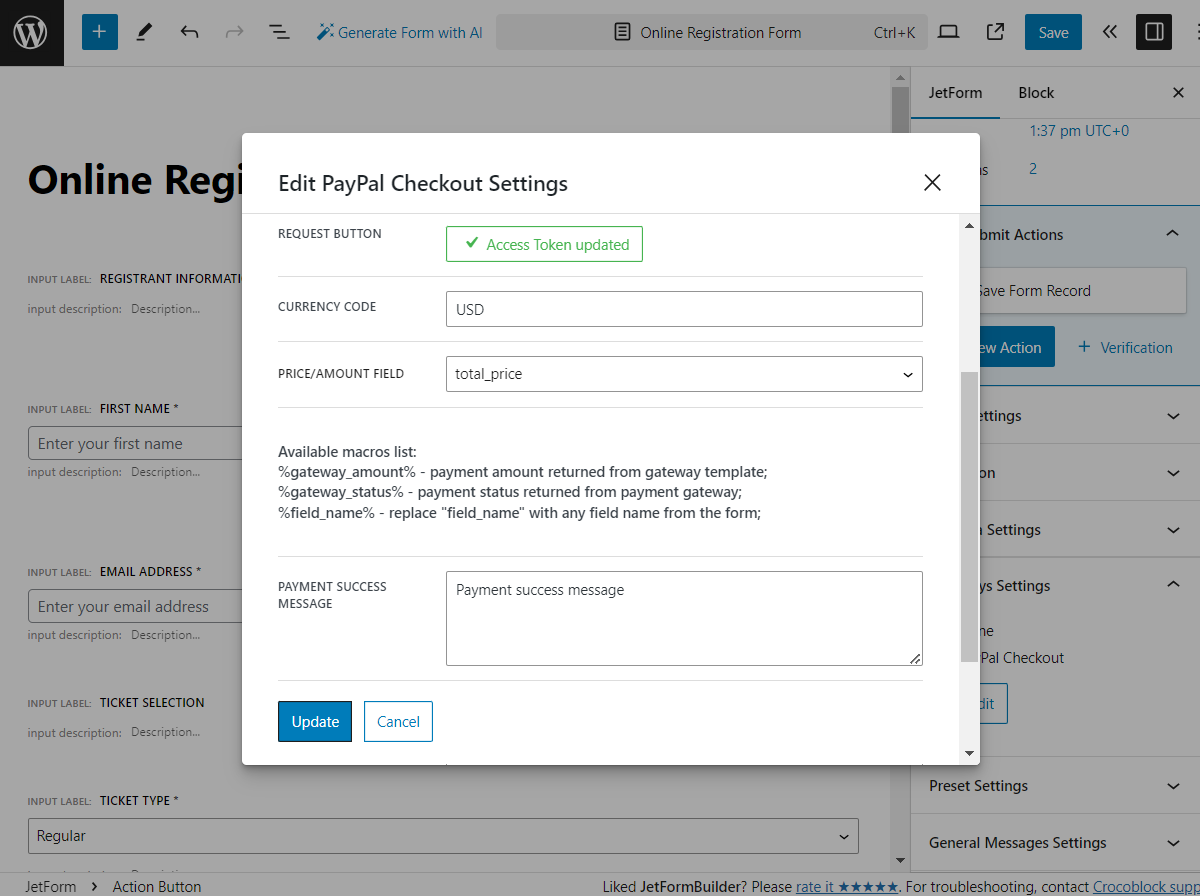The height and width of the screenshot is (896, 1200).
Task: Close the settings sidebar
Action: (x=1178, y=93)
